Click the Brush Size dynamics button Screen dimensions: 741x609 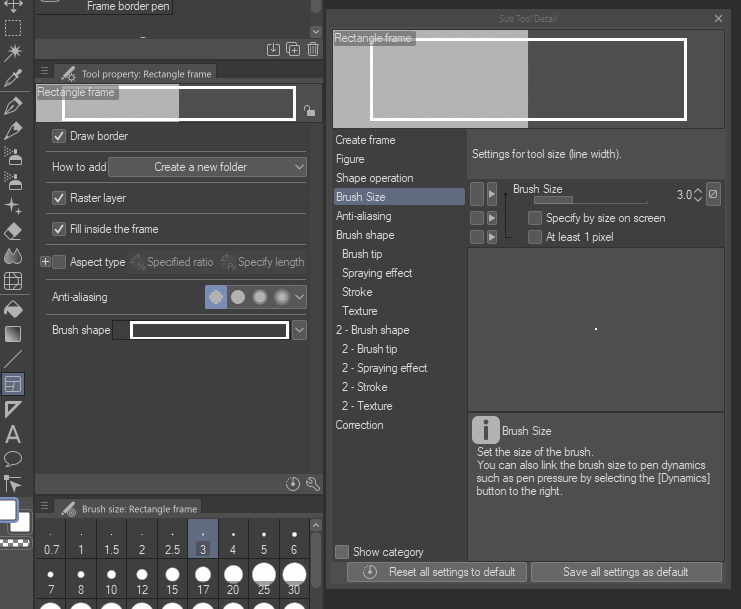tap(713, 195)
